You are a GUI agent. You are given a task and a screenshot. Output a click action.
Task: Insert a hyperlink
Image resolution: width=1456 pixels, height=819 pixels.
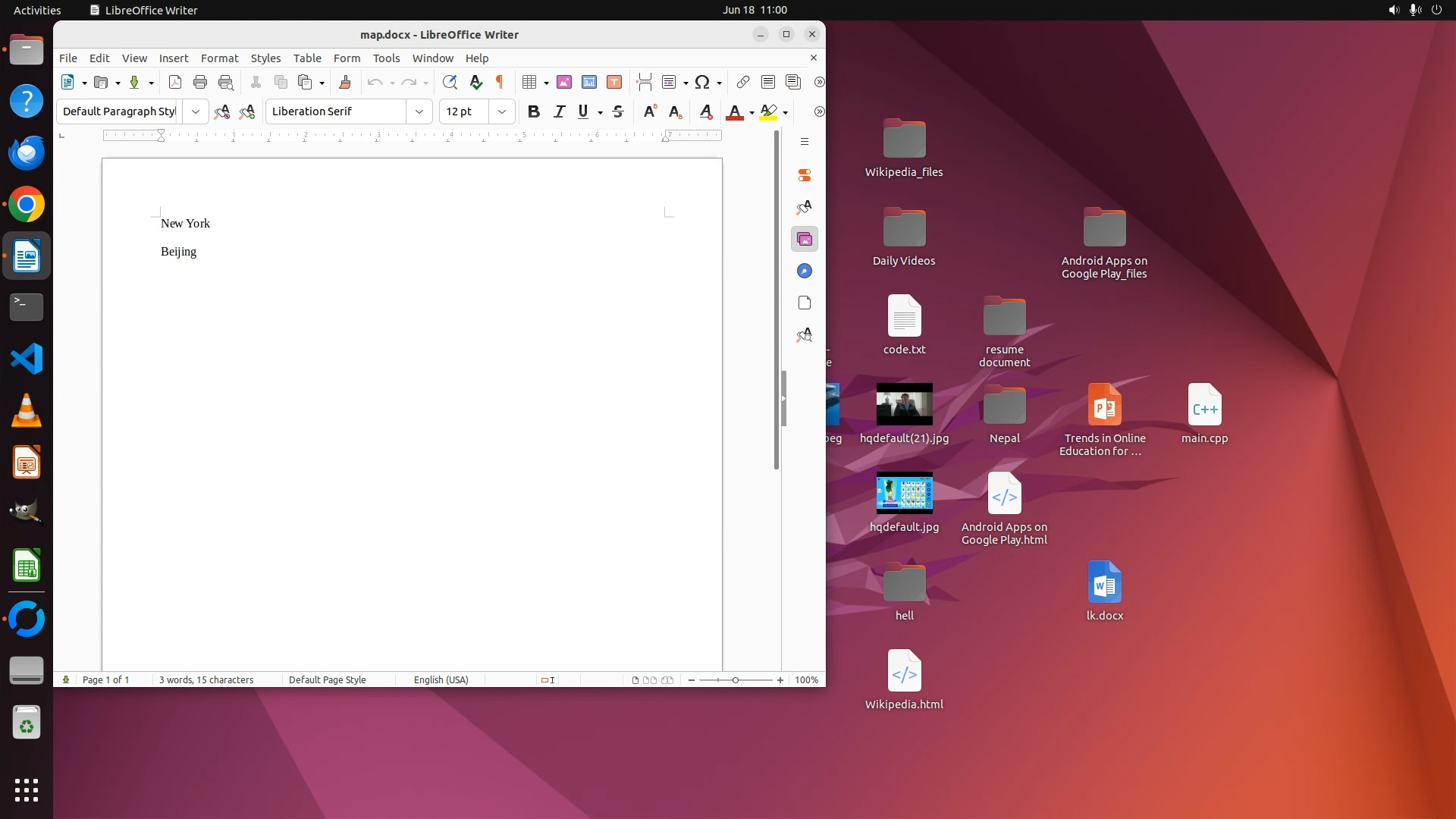pyautogui.click(x=743, y=82)
